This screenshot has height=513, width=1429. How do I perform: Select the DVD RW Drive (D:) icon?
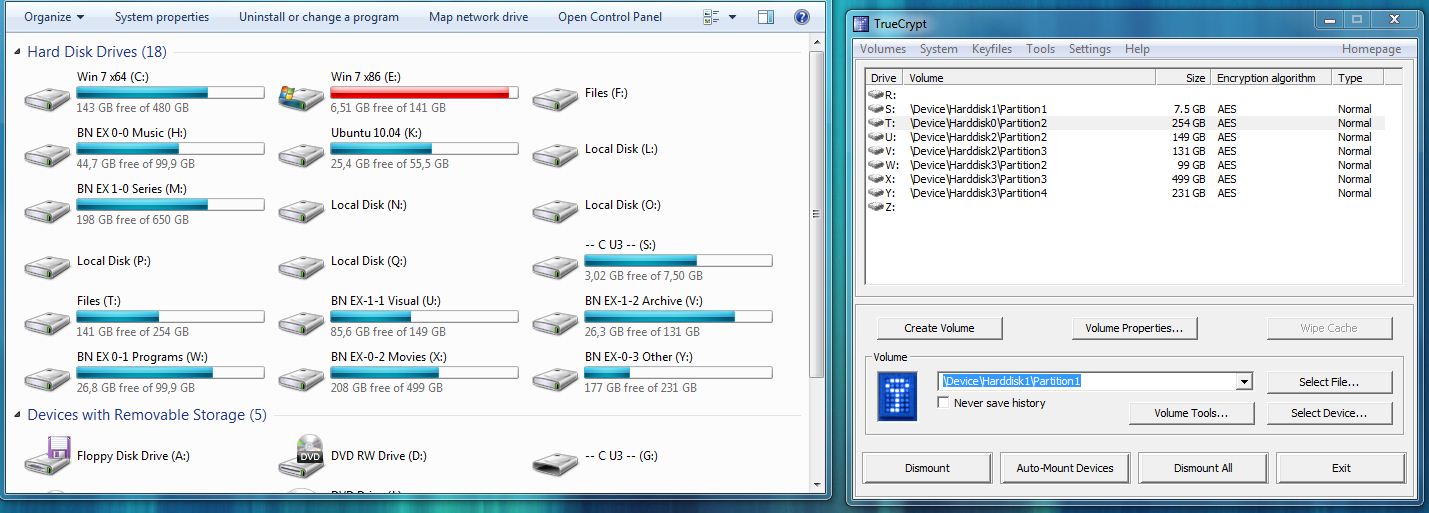click(300, 455)
